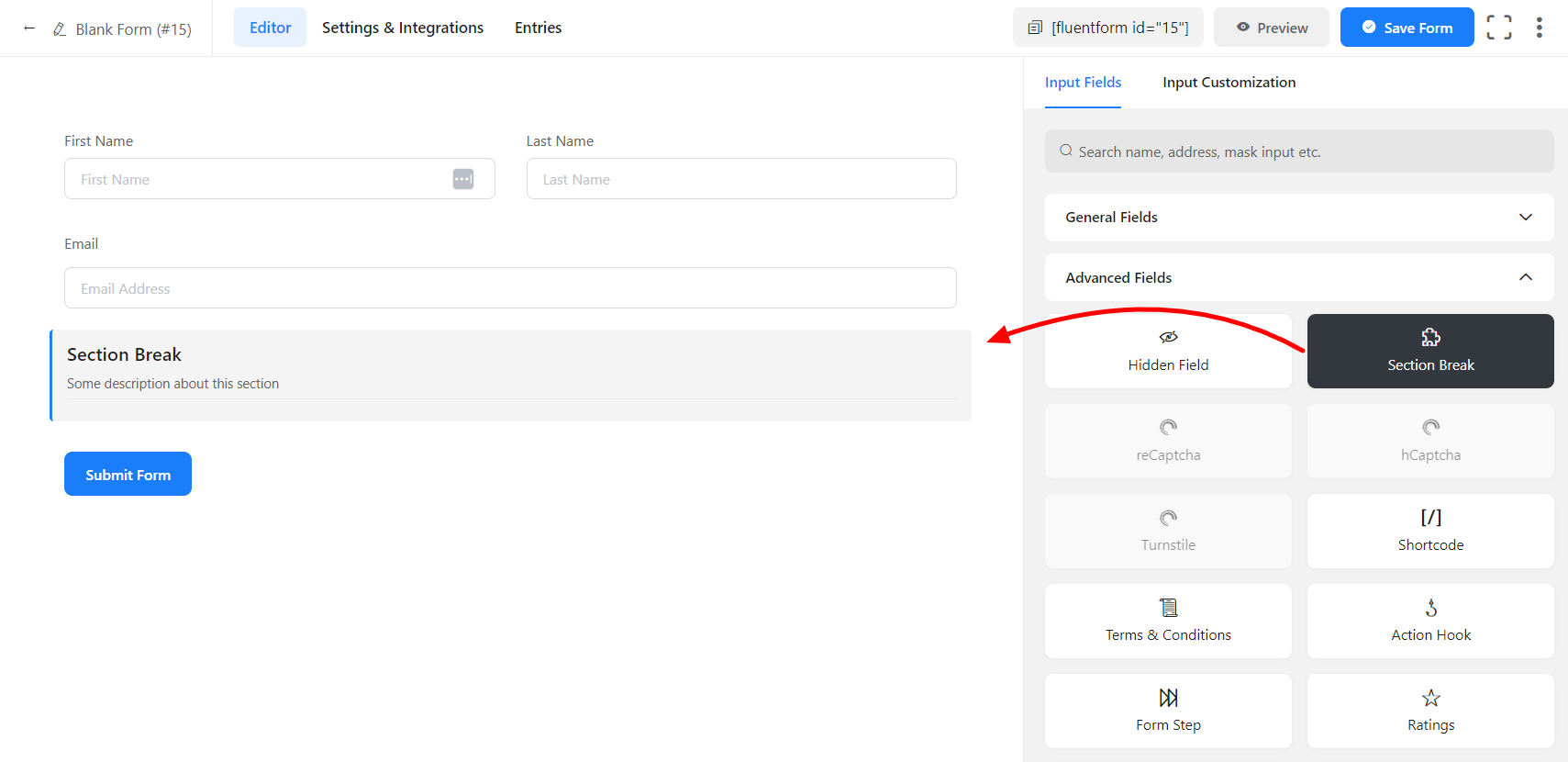
Task: Copy the fluentform shortcode
Action: tap(1107, 28)
